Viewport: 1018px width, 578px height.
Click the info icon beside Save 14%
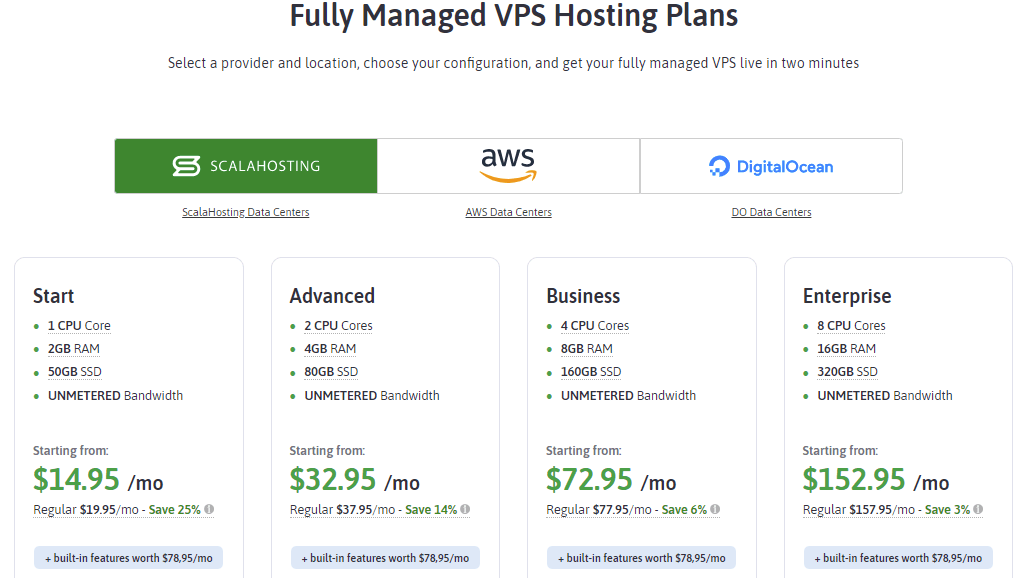click(x=466, y=509)
